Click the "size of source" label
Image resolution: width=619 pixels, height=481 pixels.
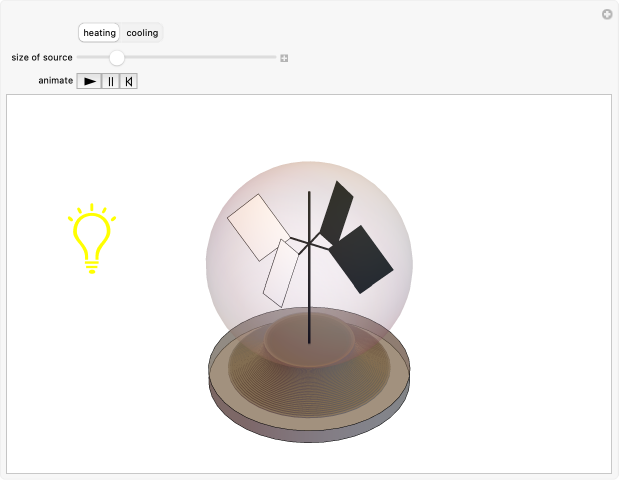point(42,58)
